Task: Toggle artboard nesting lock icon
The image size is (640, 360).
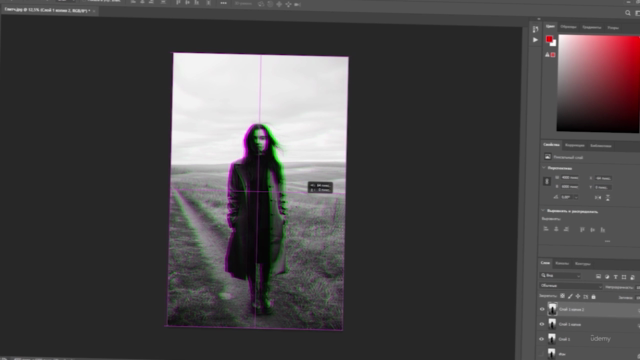Action: 586,296
